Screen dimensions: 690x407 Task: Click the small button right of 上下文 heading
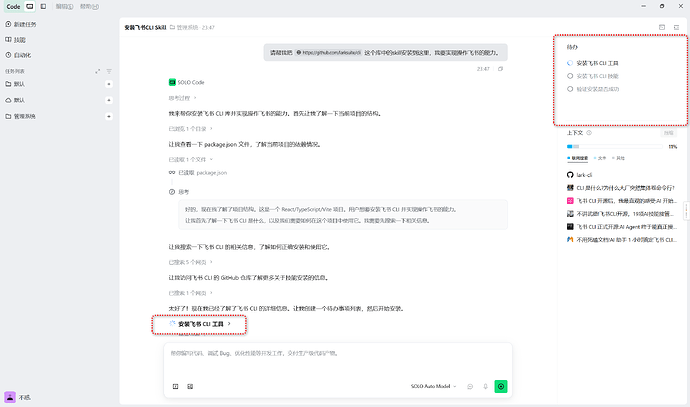(668, 133)
